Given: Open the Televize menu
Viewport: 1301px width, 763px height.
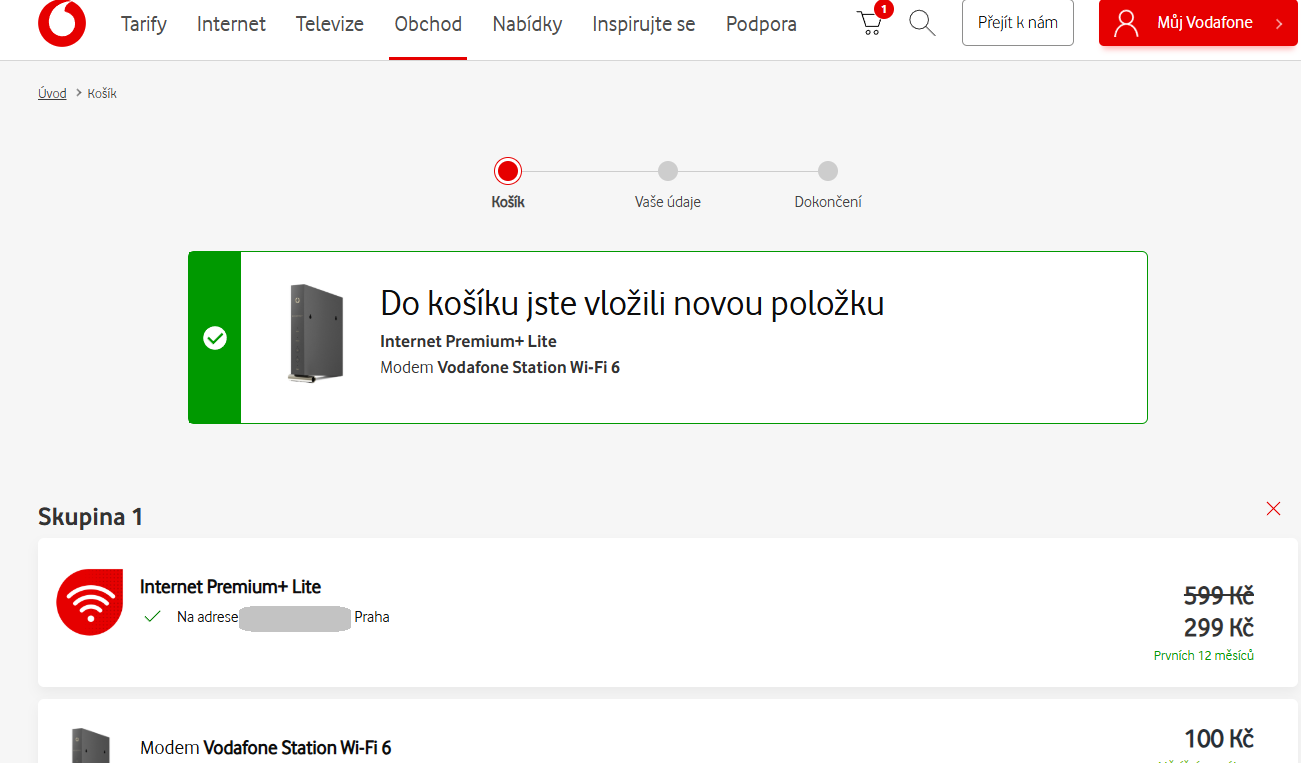Looking at the screenshot, I should point(330,24).
